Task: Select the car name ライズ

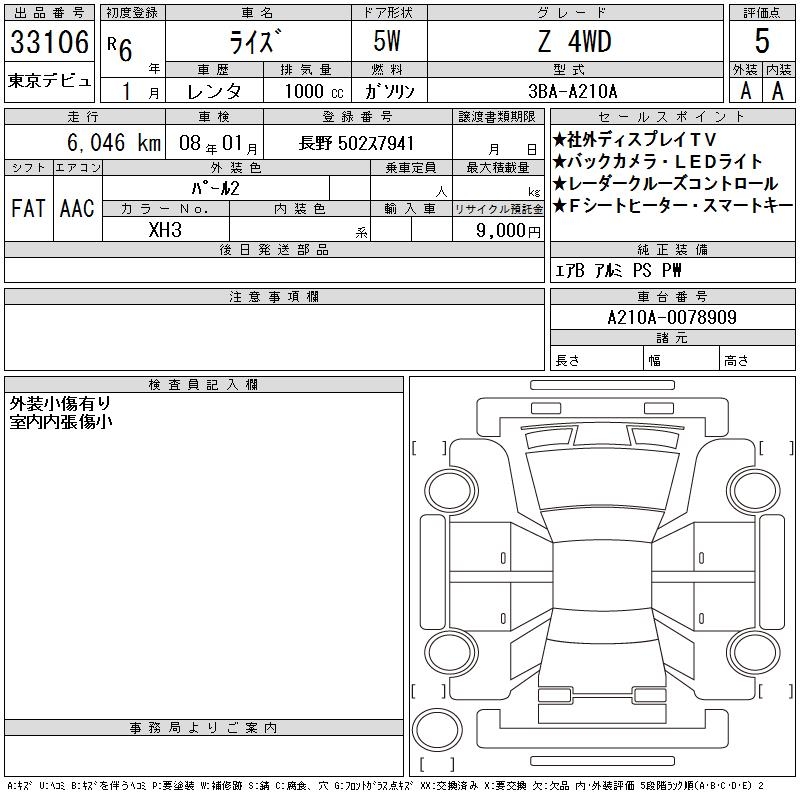Action: coord(255,41)
